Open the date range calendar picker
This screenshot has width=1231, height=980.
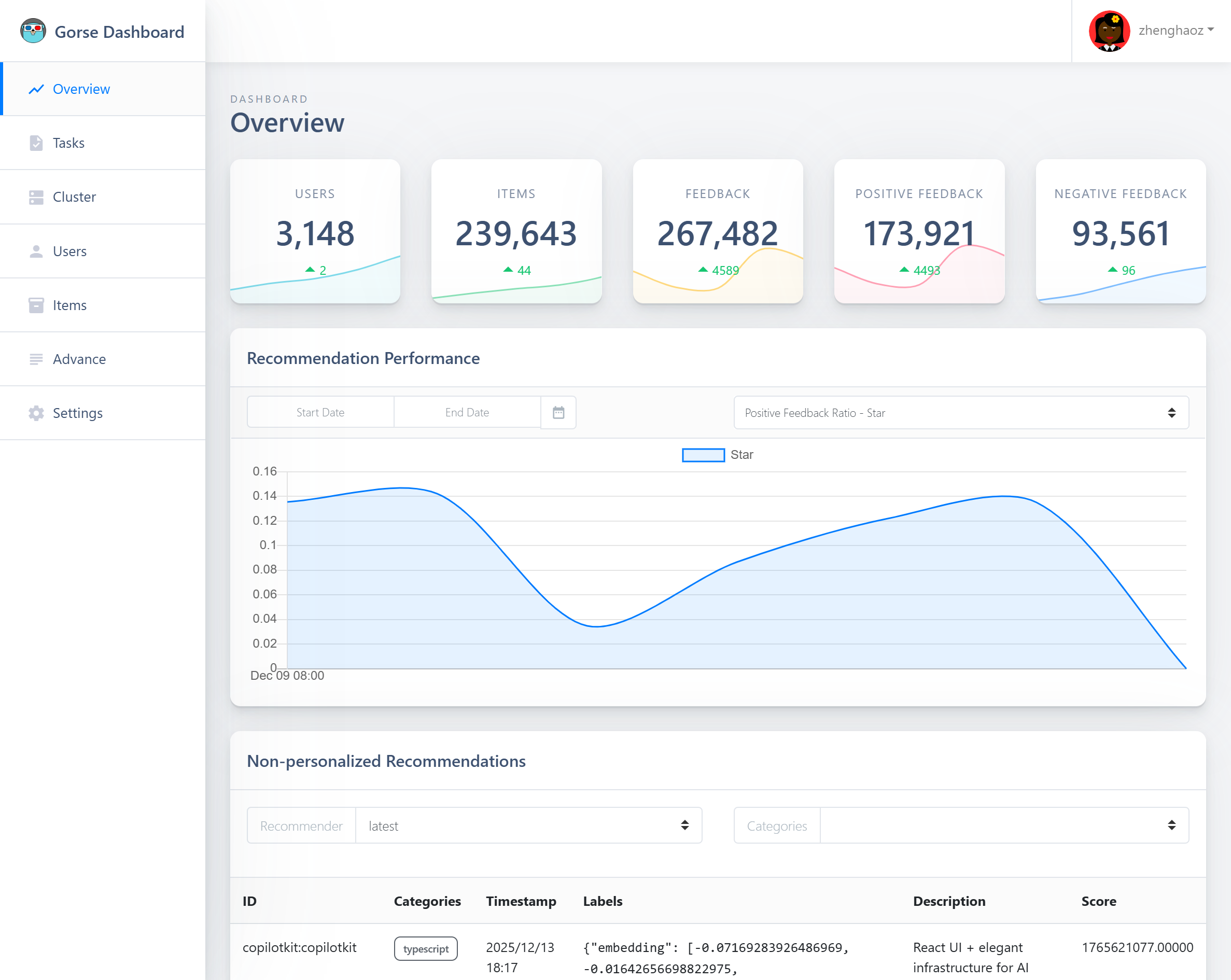(558, 412)
